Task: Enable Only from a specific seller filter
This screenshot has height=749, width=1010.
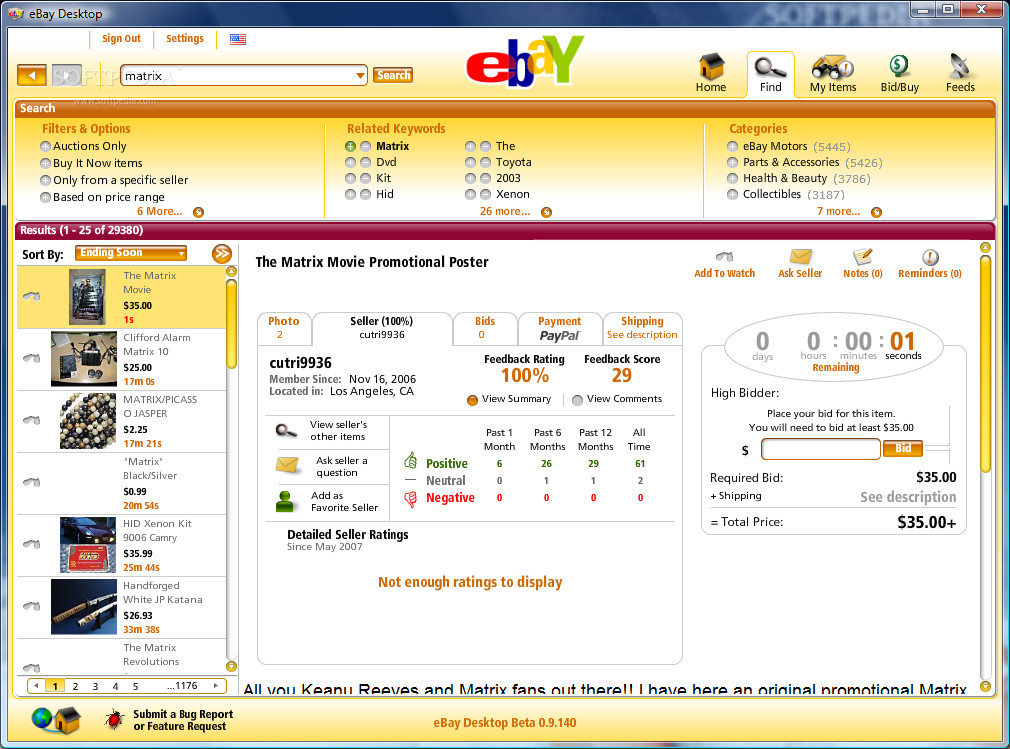Action: [x=45, y=180]
